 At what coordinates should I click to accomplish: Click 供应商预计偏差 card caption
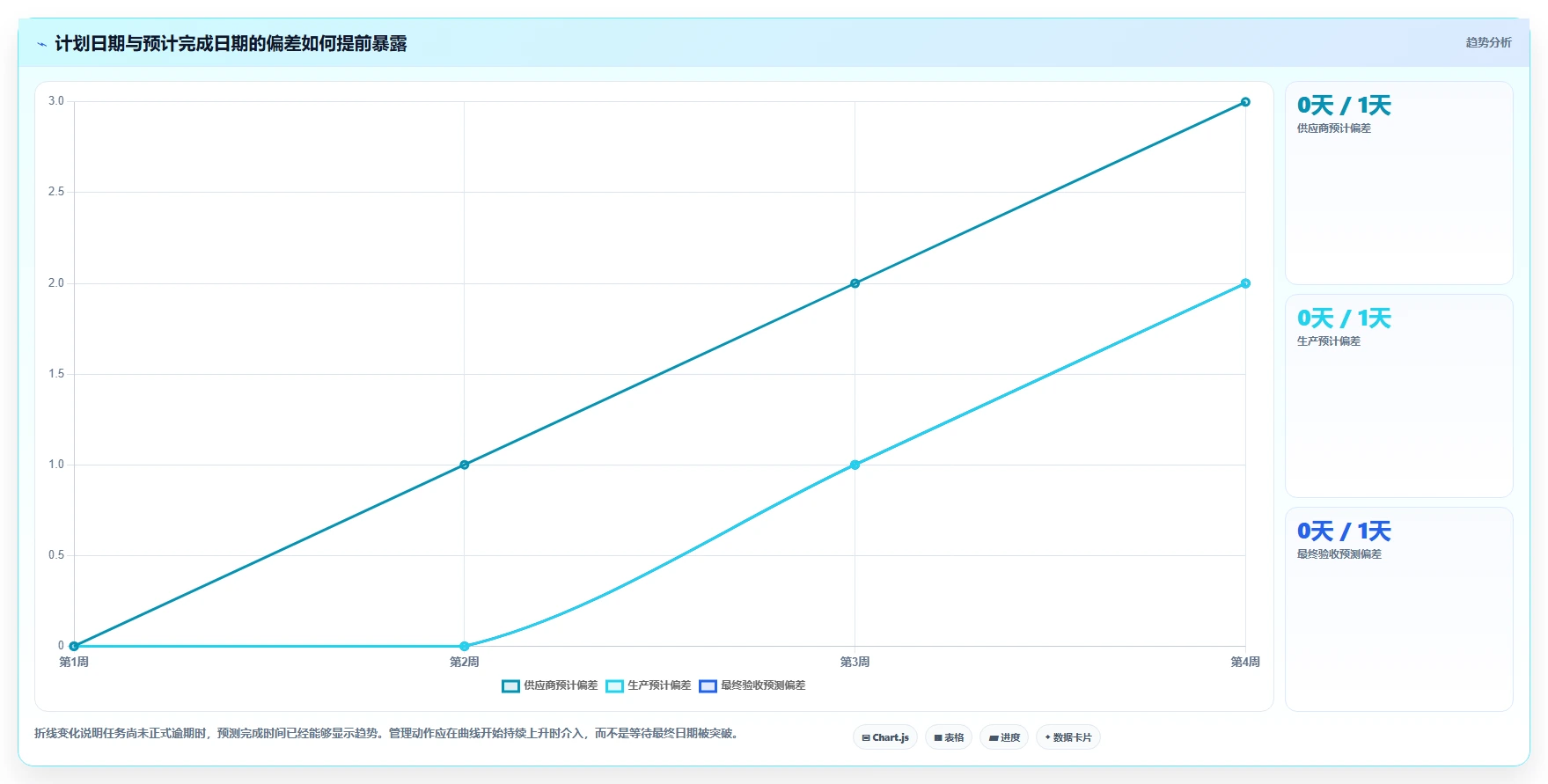click(1333, 128)
